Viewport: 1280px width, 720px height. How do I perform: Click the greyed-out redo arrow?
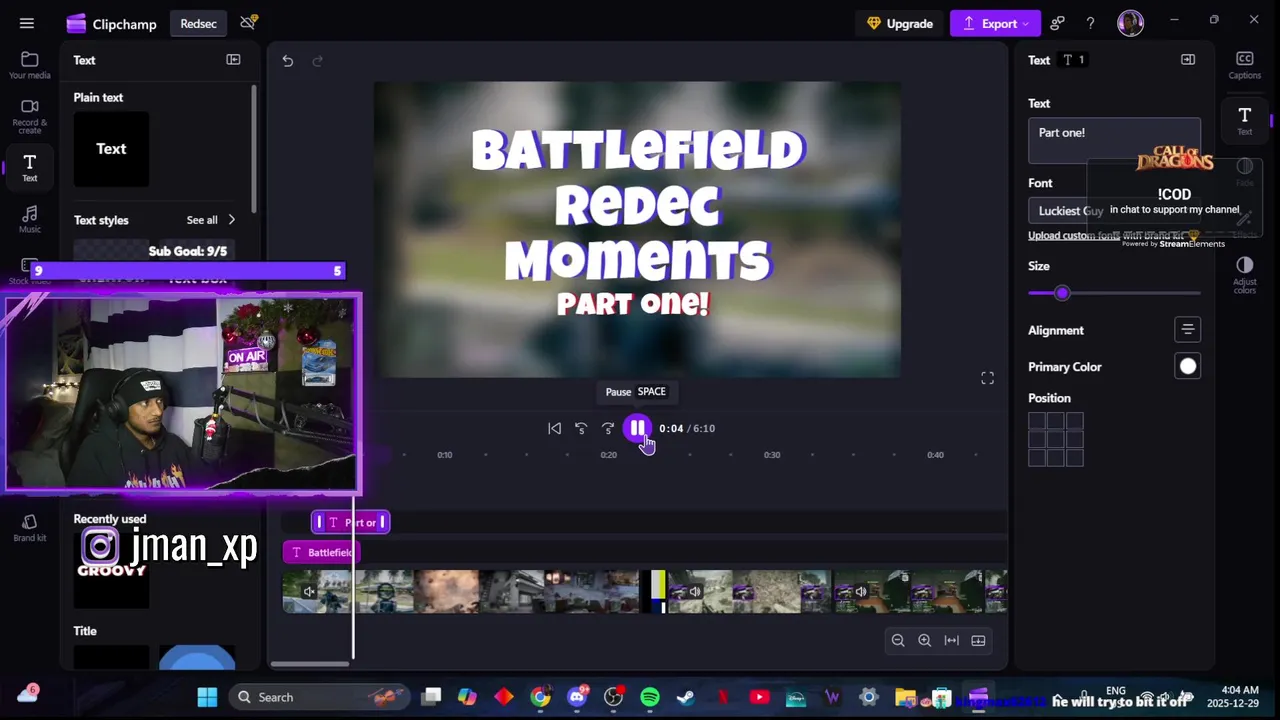(x=317, y=61)
